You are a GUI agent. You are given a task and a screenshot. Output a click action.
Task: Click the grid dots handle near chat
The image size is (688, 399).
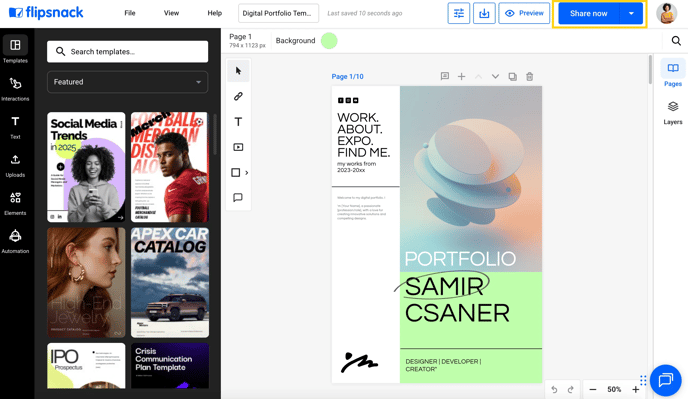coord(643,380)
